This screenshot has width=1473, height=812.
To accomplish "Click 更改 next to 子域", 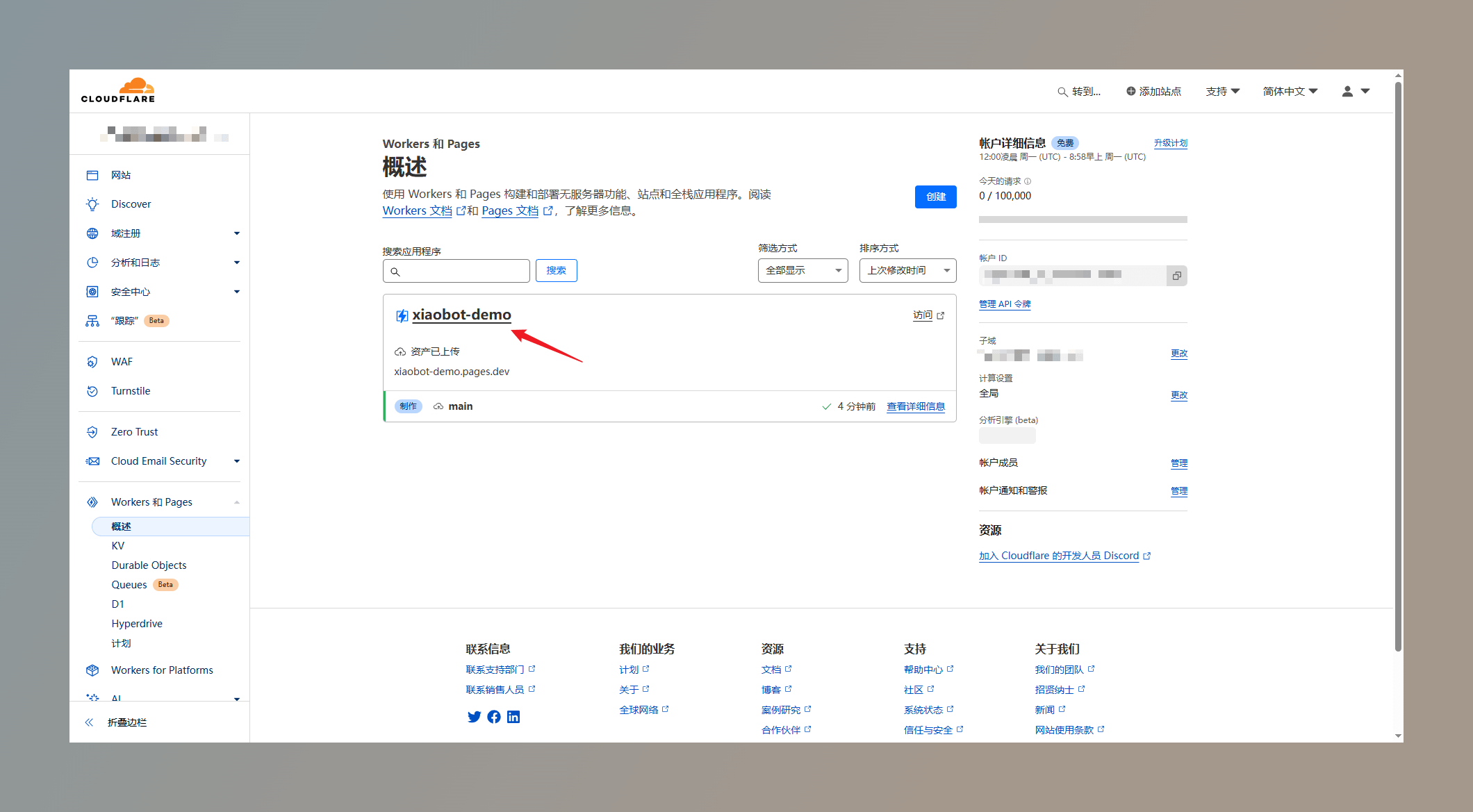I will click(x=1178, y=354).
